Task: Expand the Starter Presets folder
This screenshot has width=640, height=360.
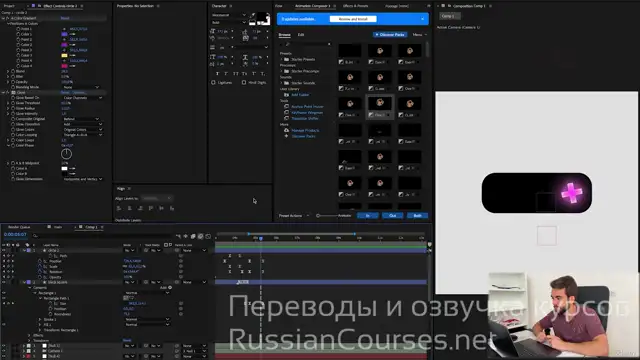Action: (x=281, y=60)
